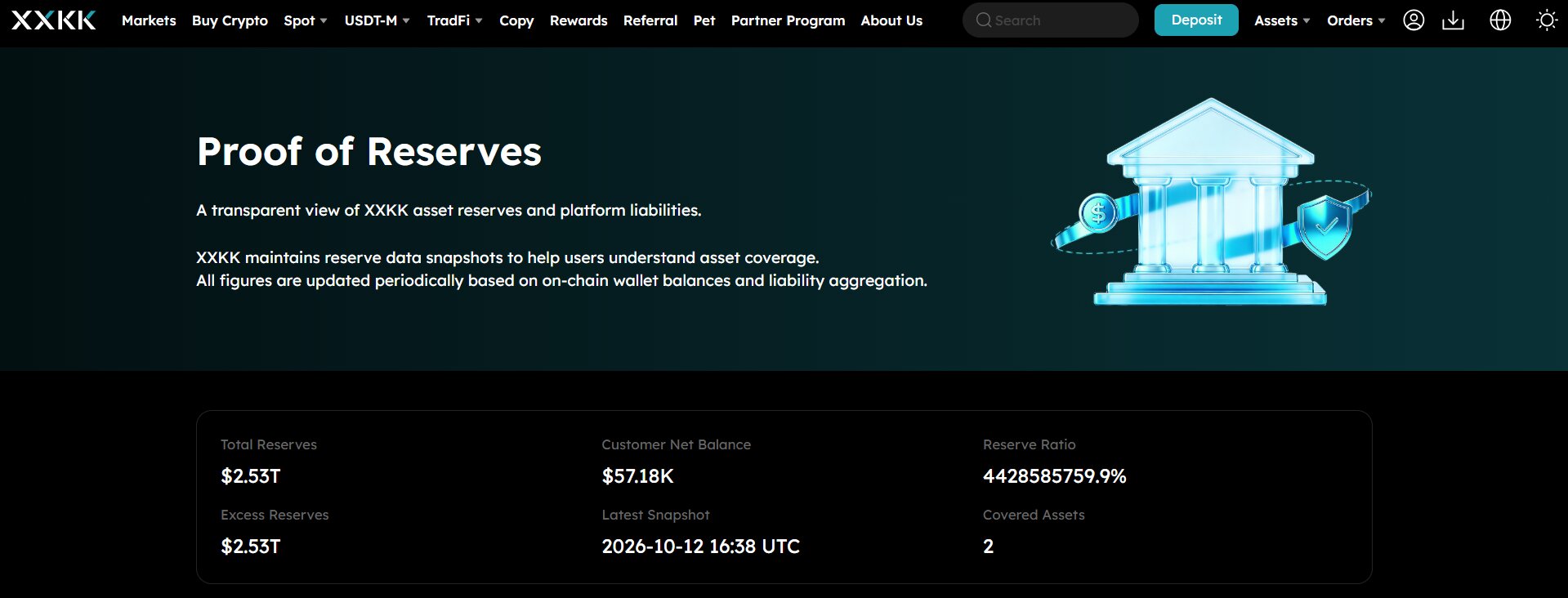Click the reserve data snapshots sentence
This screenshot has width=1568, height=598.
pos(507,258)
